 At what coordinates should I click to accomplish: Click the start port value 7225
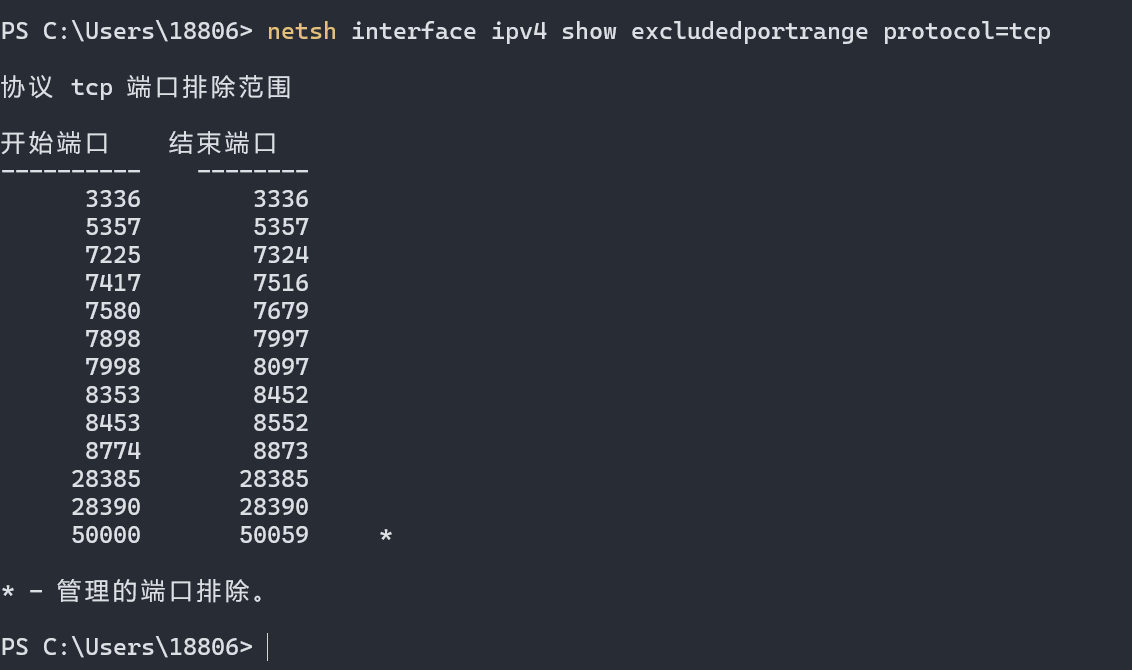[x=113, y=255]
